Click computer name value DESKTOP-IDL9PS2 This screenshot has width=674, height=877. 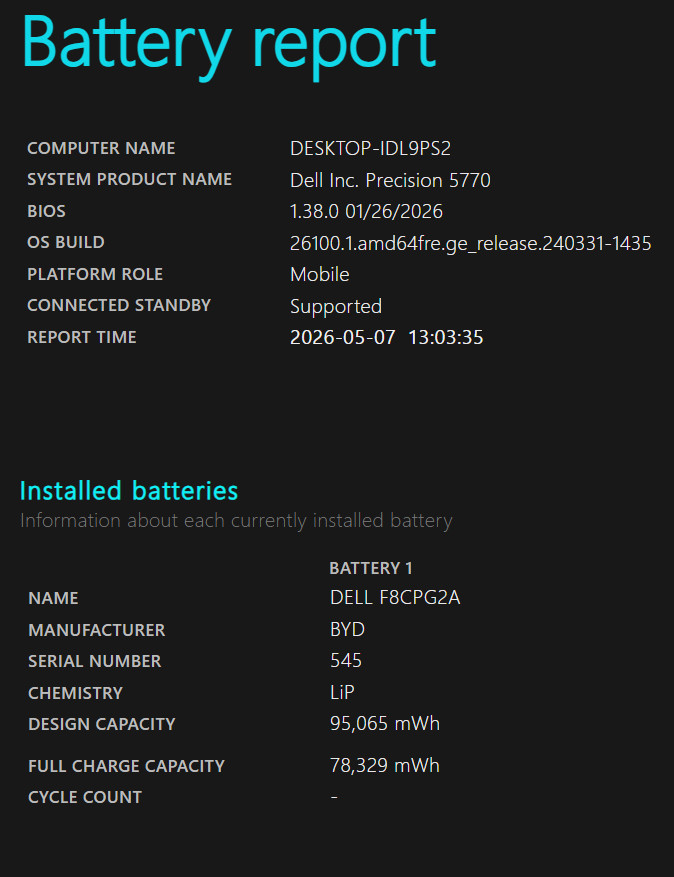370,148
